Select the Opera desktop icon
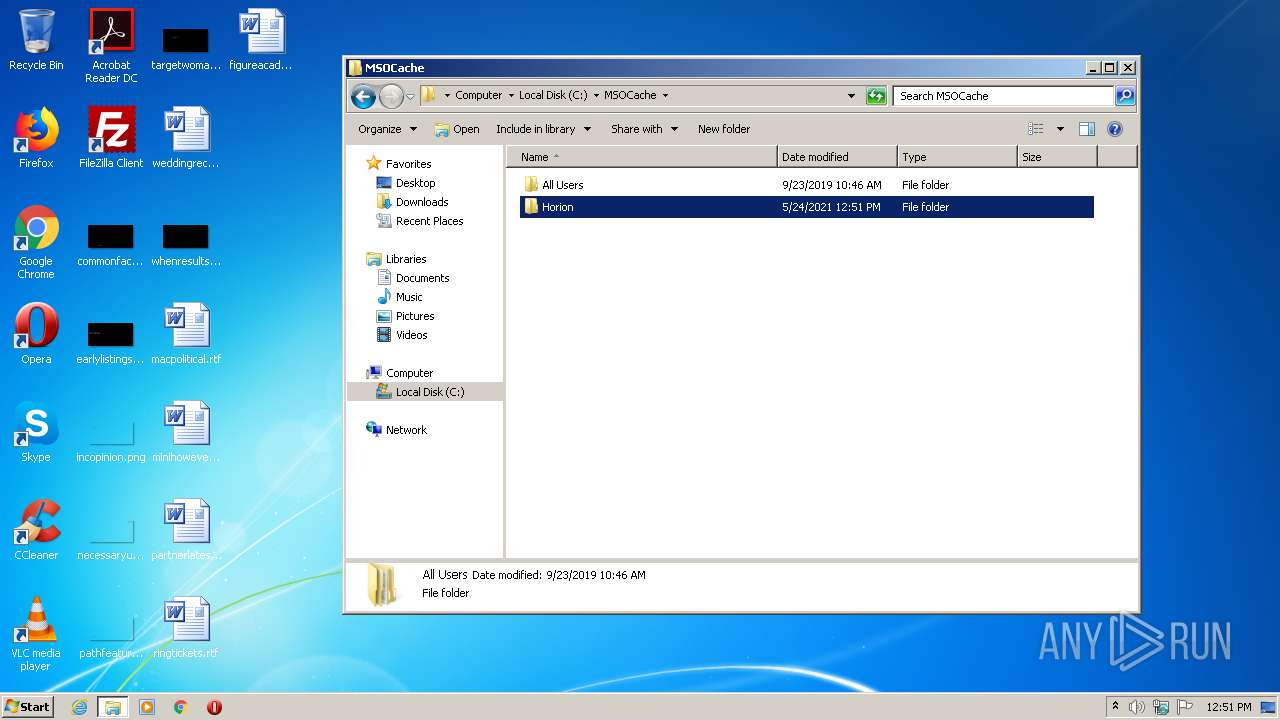Screen dimensions: 1280x720 36,334
